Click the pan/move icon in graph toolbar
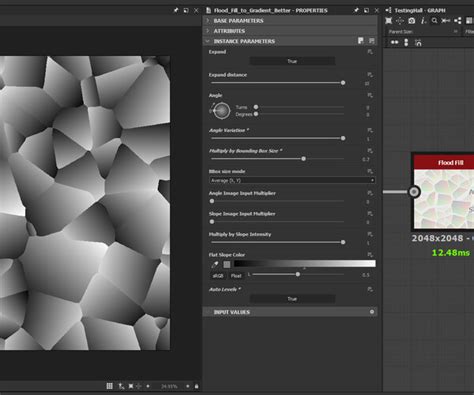Screen dimensions: 474x395 pyautogui.click(x=400, y=21)
